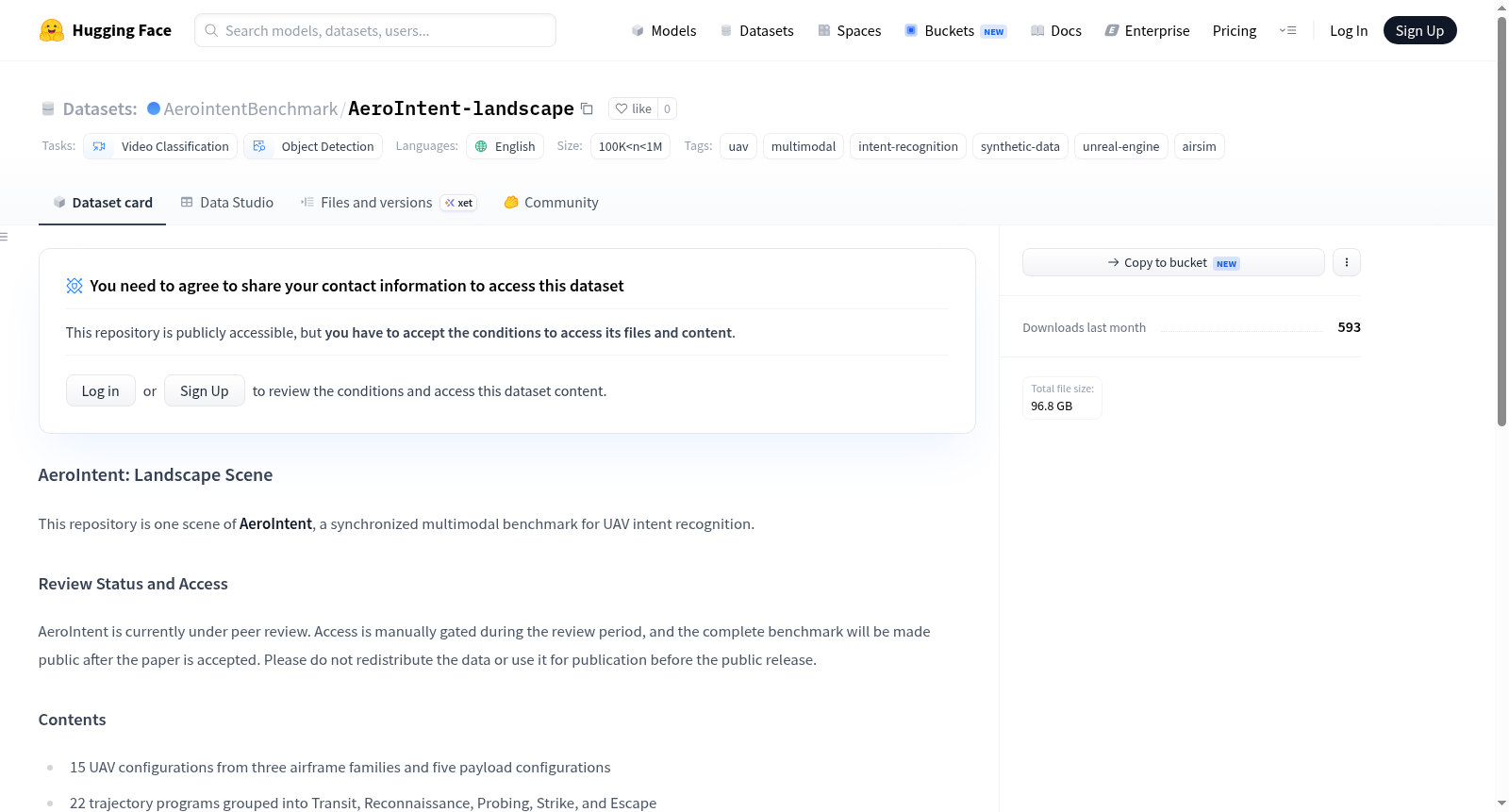Toggle the left table-of-contents sidebar icon
This screenshot has width=1509, height=812.
pyautogui.click(x=4, y=237)
